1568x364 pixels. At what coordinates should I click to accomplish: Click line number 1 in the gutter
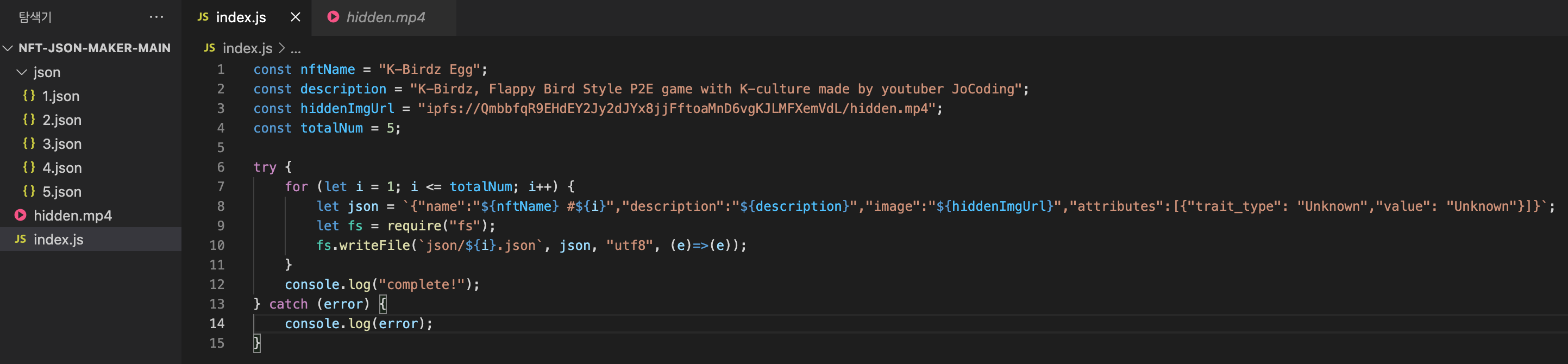pos(221,70)
